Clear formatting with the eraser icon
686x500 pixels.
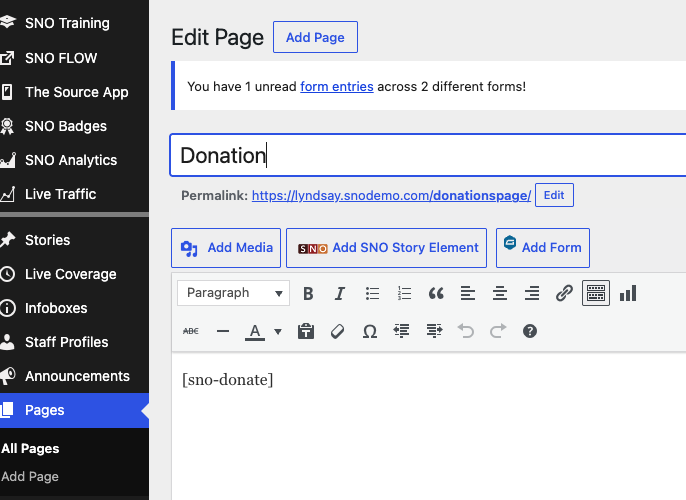338,331
